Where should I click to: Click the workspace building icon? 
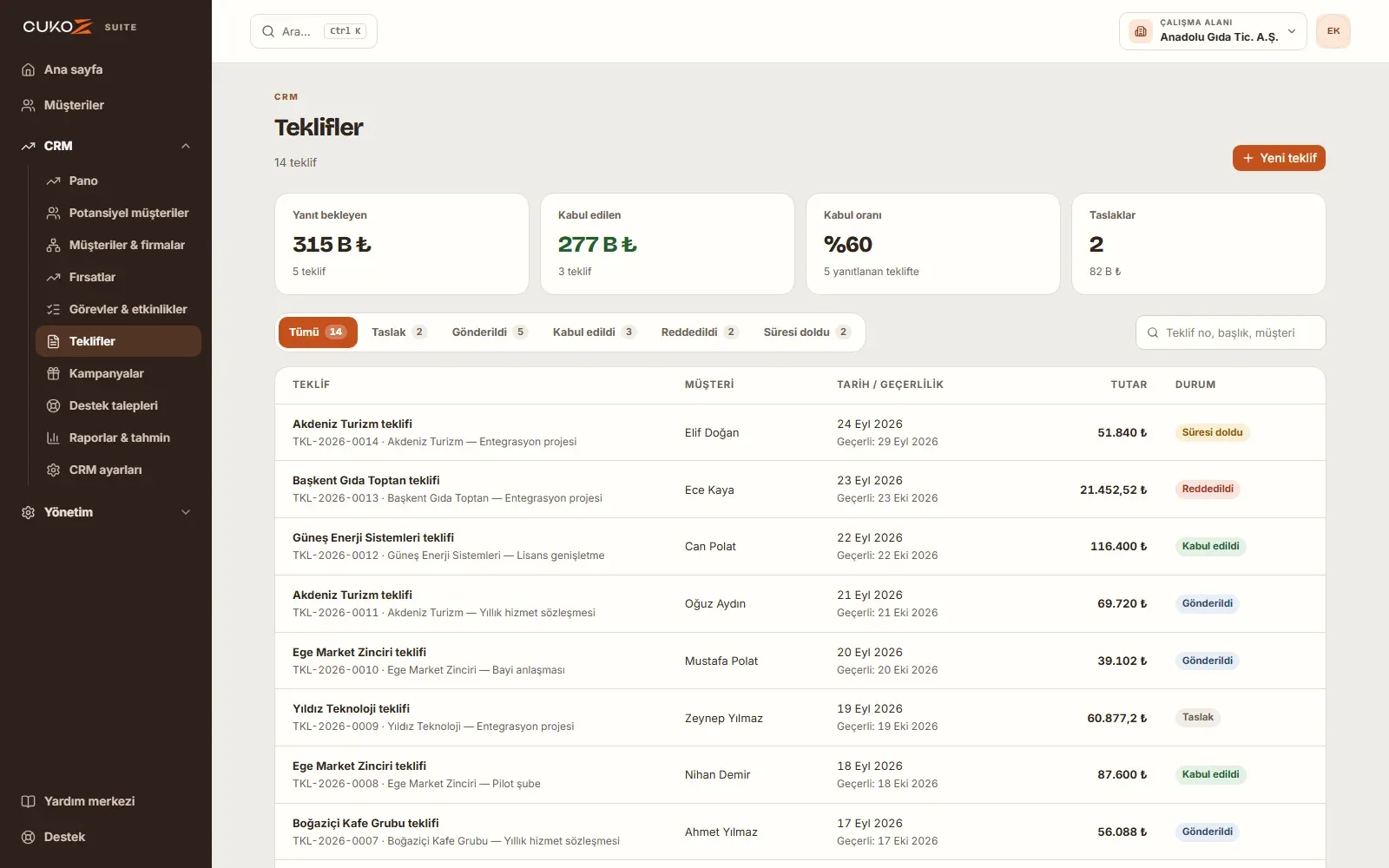(1141, 31)
